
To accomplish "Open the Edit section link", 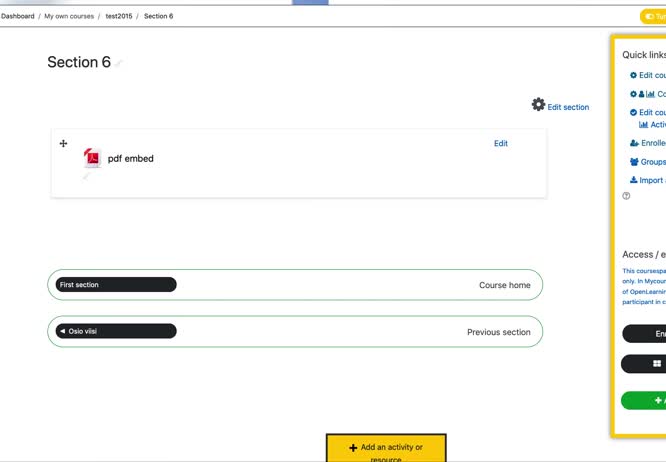I will [x=568, y=107].
